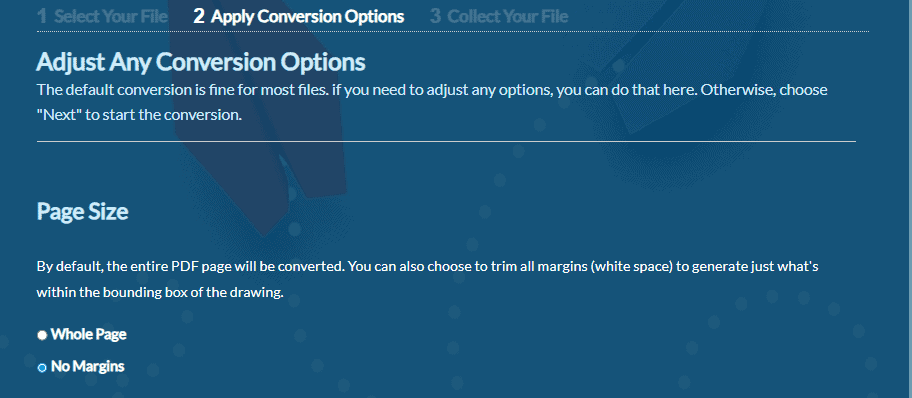Screen dimensions: 912x398
Task: Jump to Collect Your File step
Action: click(x=499, y=16)
